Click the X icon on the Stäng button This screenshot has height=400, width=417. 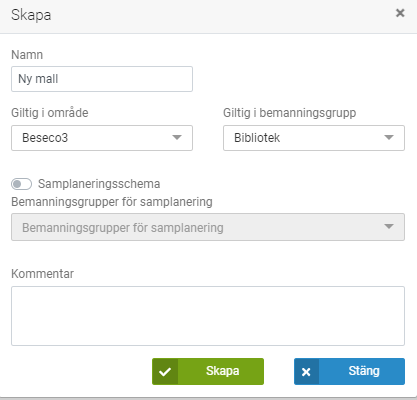tap(306, 372)
